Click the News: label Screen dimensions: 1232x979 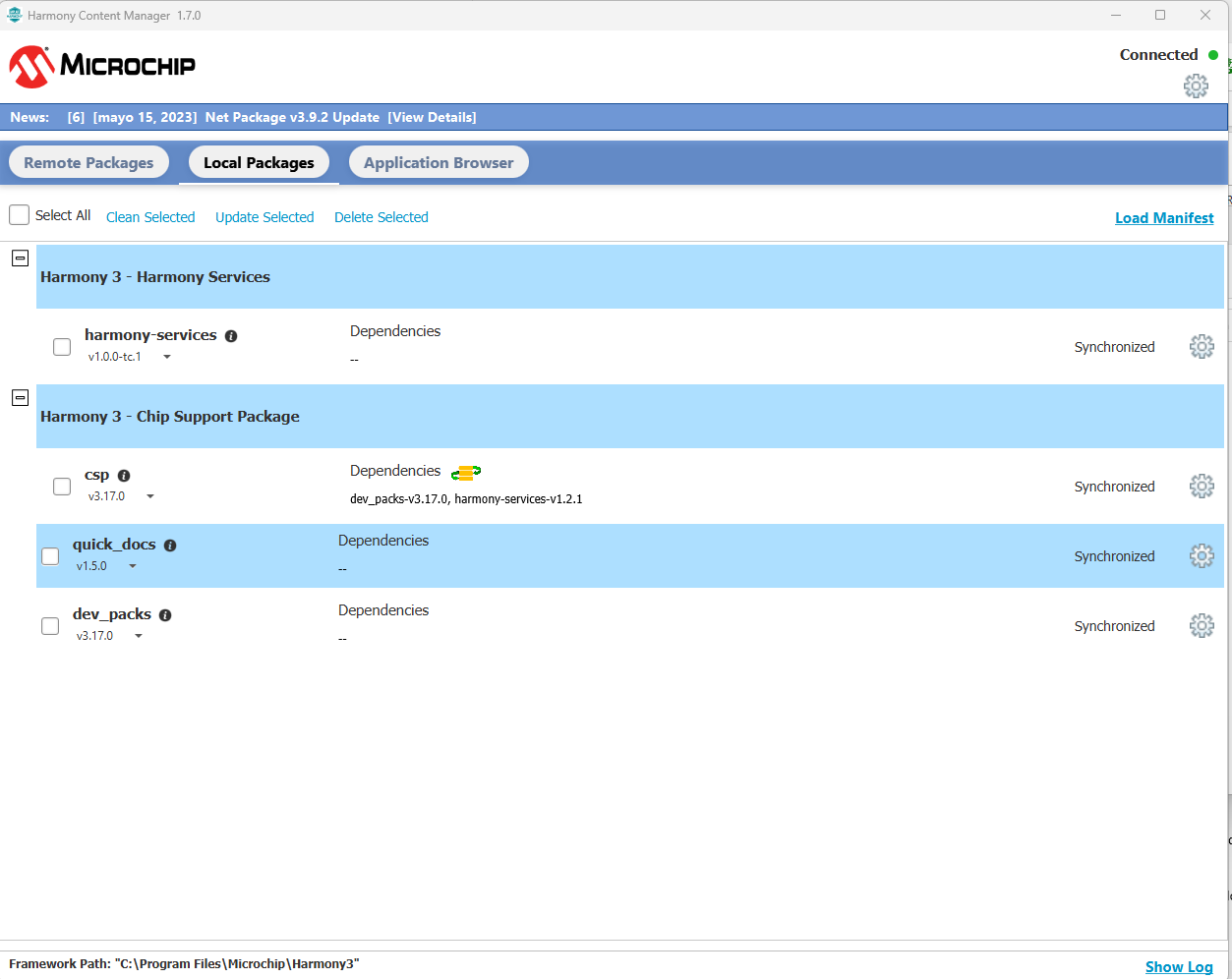(x=29, y=117)
